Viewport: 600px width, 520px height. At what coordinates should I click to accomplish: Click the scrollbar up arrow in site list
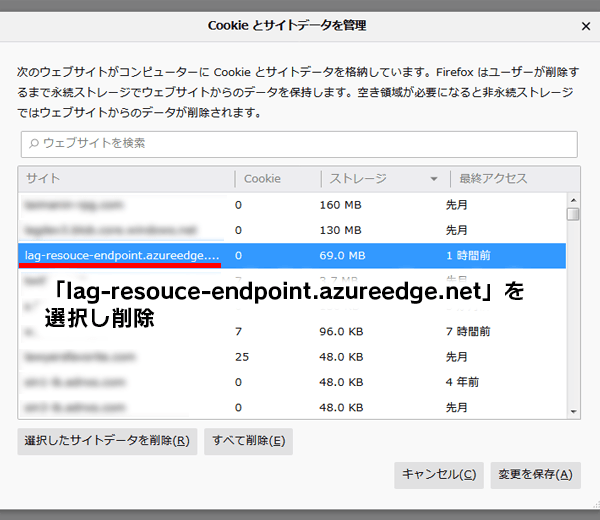point(573,200)
